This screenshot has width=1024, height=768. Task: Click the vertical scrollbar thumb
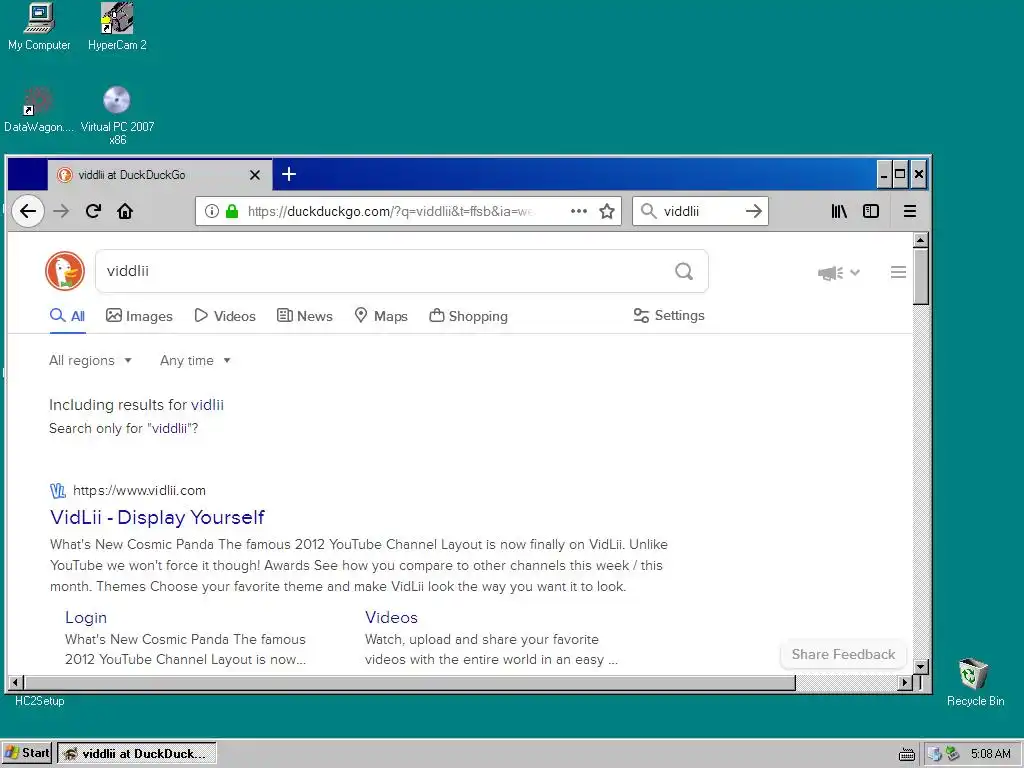click(920, 276)
